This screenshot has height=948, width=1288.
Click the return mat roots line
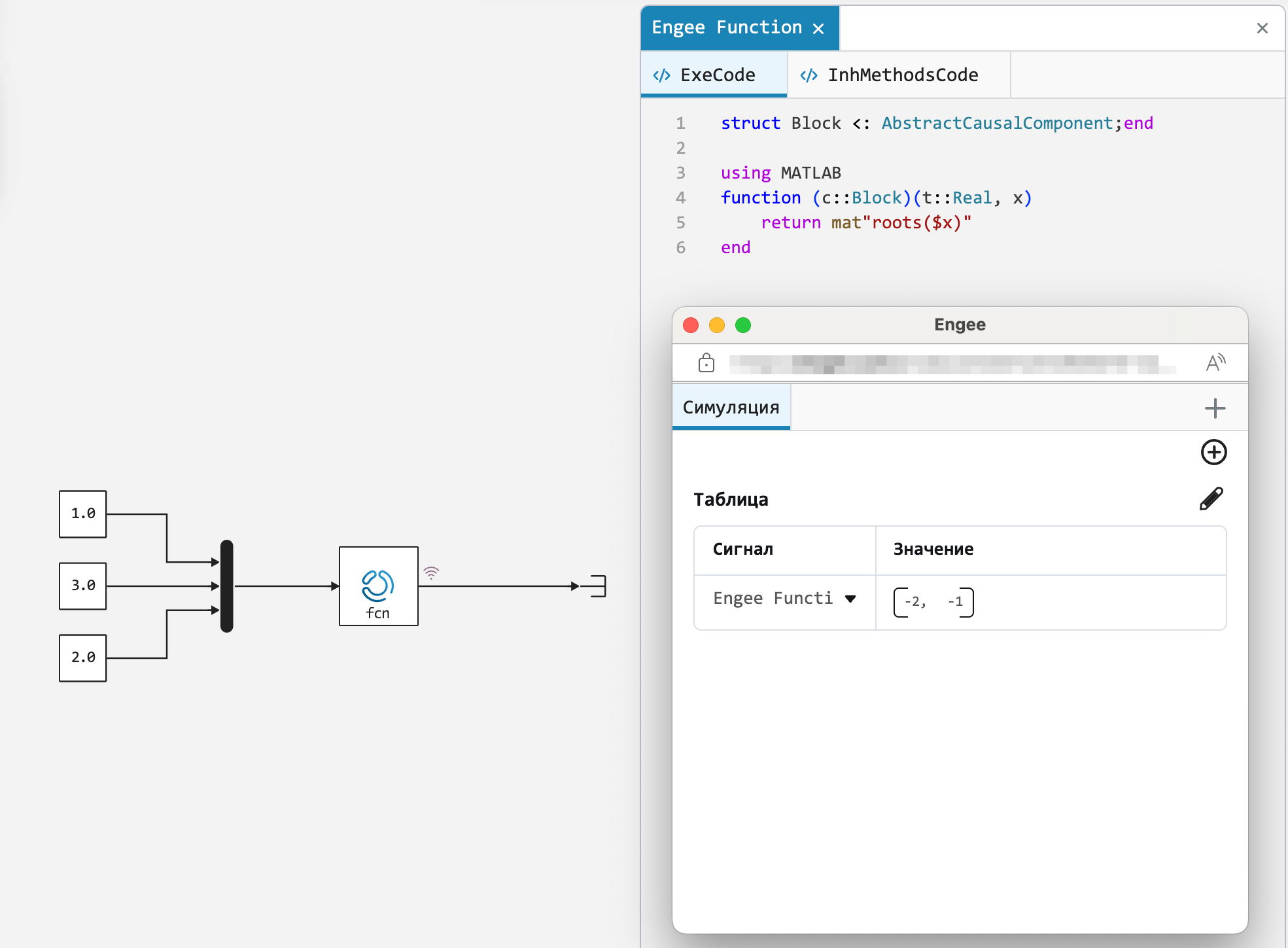866,222
